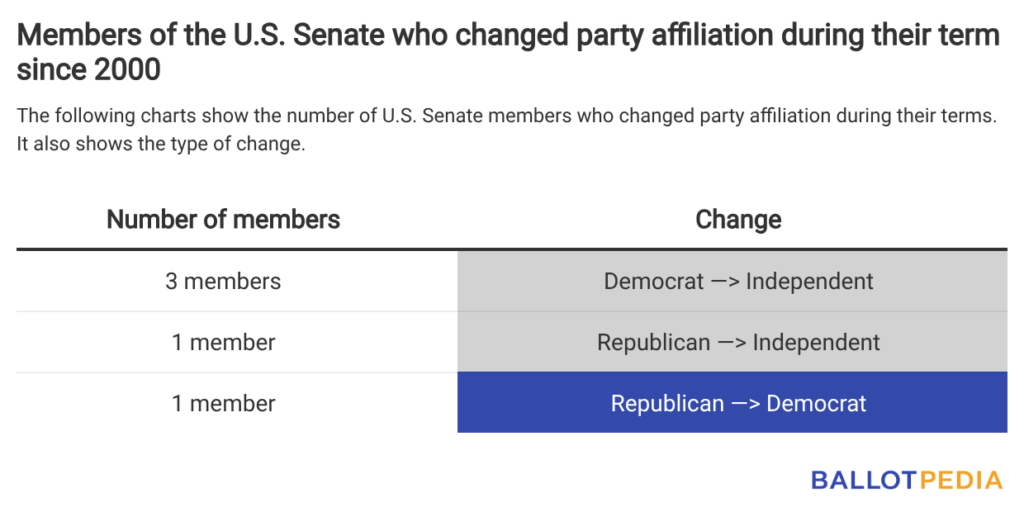Click "Members of the U.S. Senate" in the title
Image resolution: width=1024 pixels, height=512 pixels.
coord(160,36)
